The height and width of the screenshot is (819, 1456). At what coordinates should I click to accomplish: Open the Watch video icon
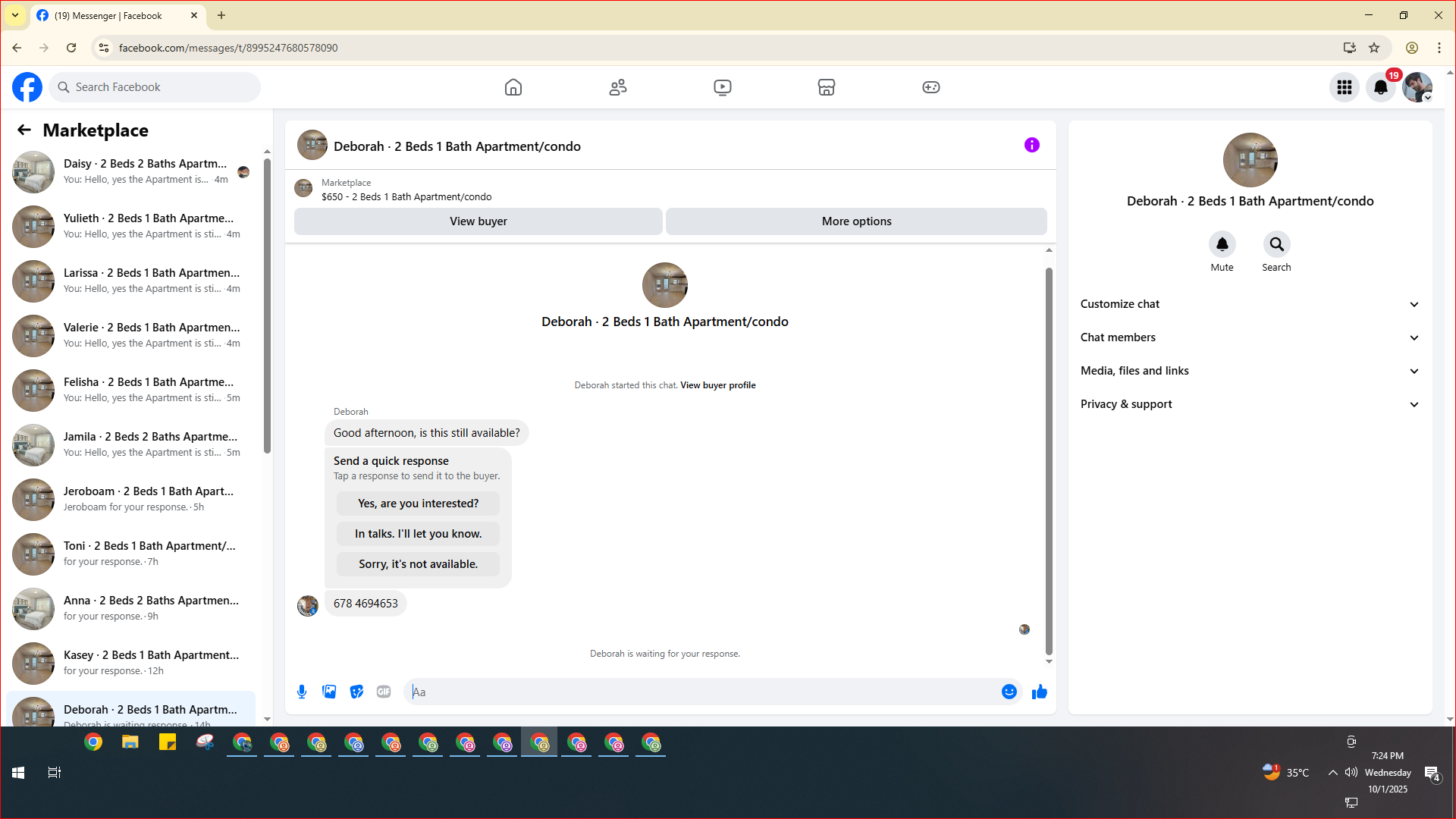coord(723,87)
